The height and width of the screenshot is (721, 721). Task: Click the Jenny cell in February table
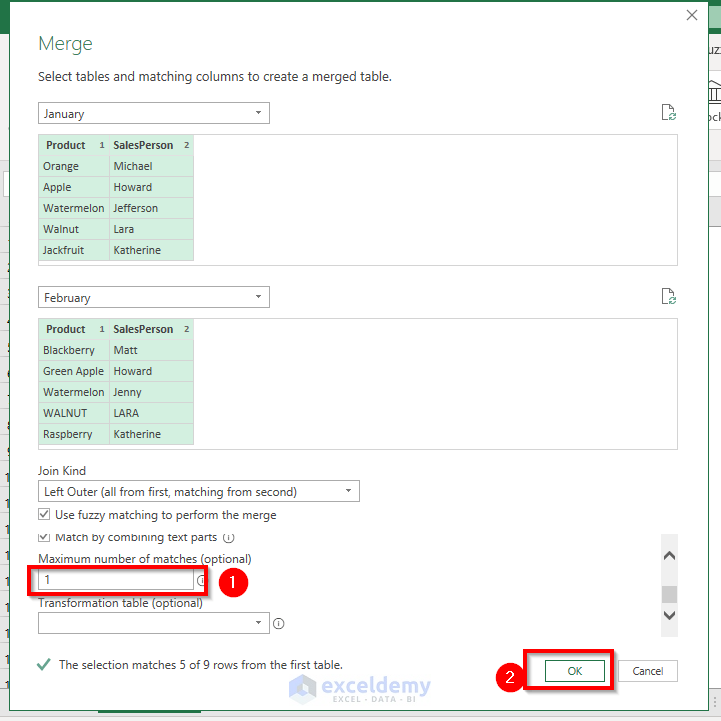click(151, 392)
